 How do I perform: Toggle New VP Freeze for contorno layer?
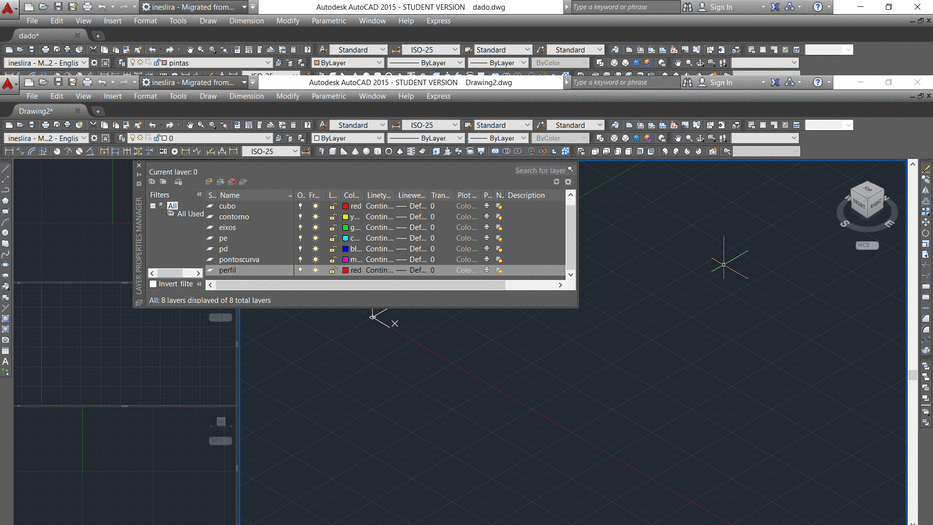coord(499,217)
